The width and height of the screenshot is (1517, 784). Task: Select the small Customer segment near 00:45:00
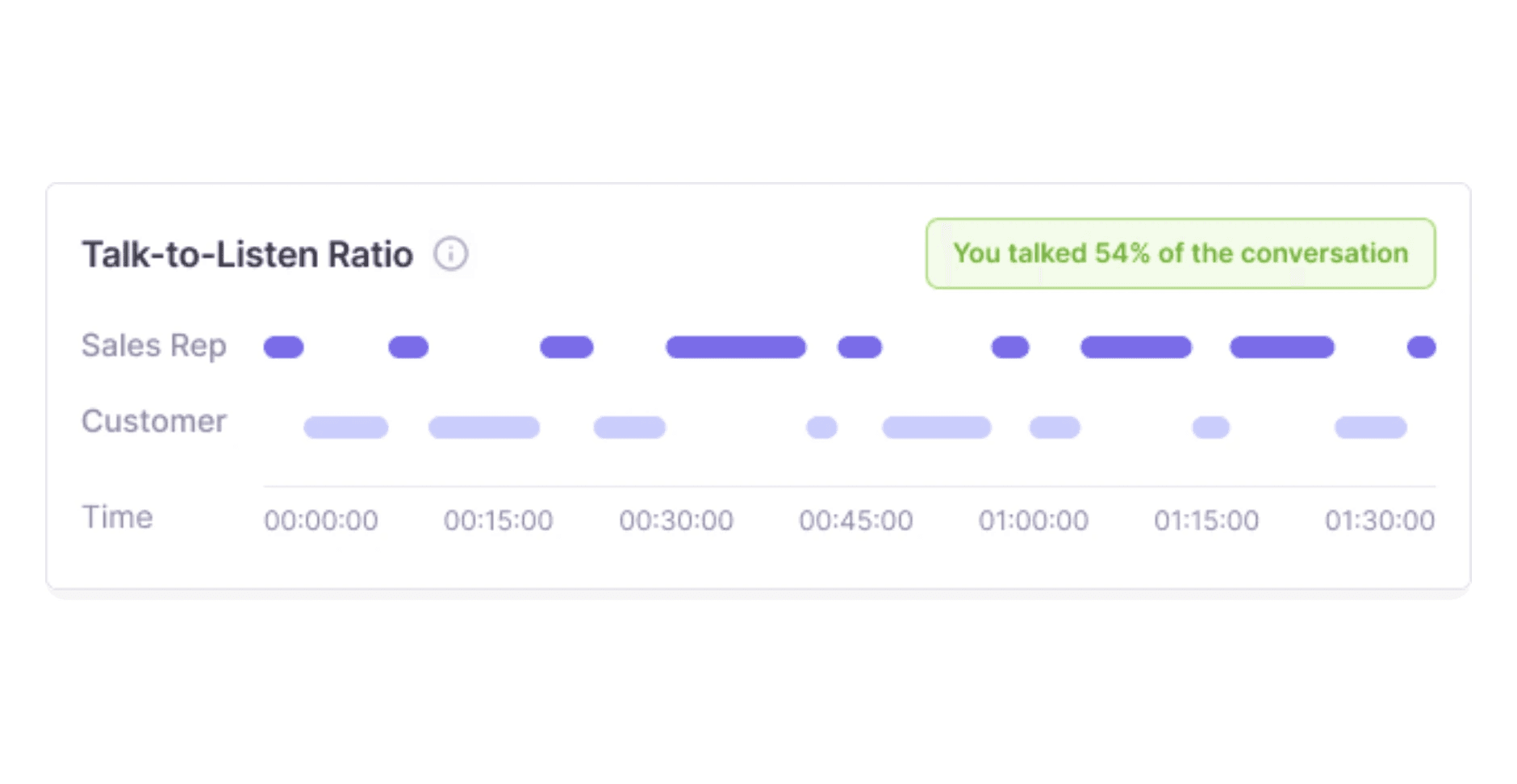[821, 427]
